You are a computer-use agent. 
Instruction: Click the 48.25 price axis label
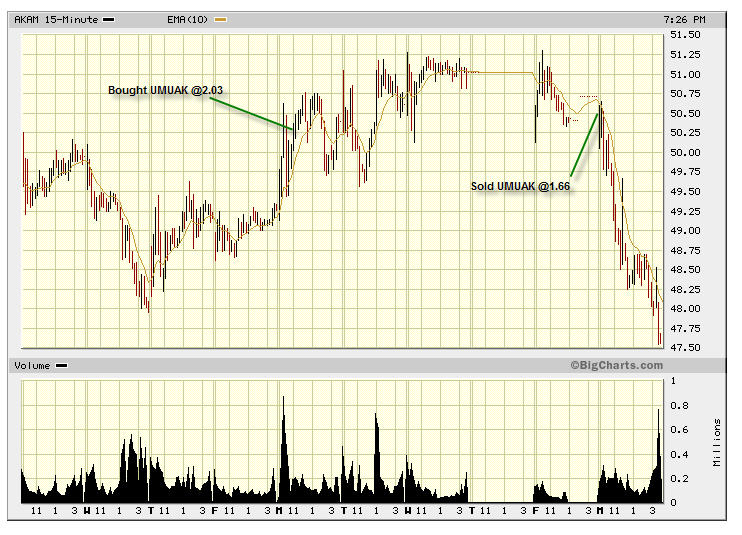[685, 289]
